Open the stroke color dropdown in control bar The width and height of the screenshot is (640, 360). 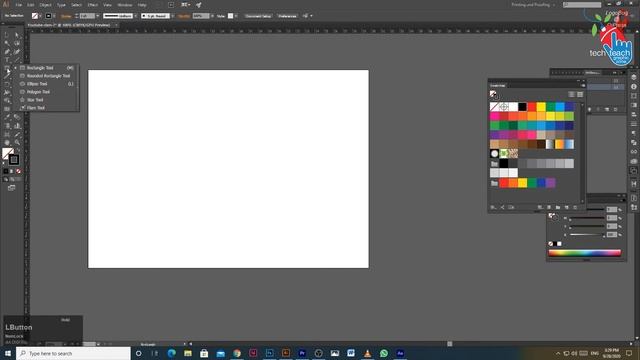point(54,16)
